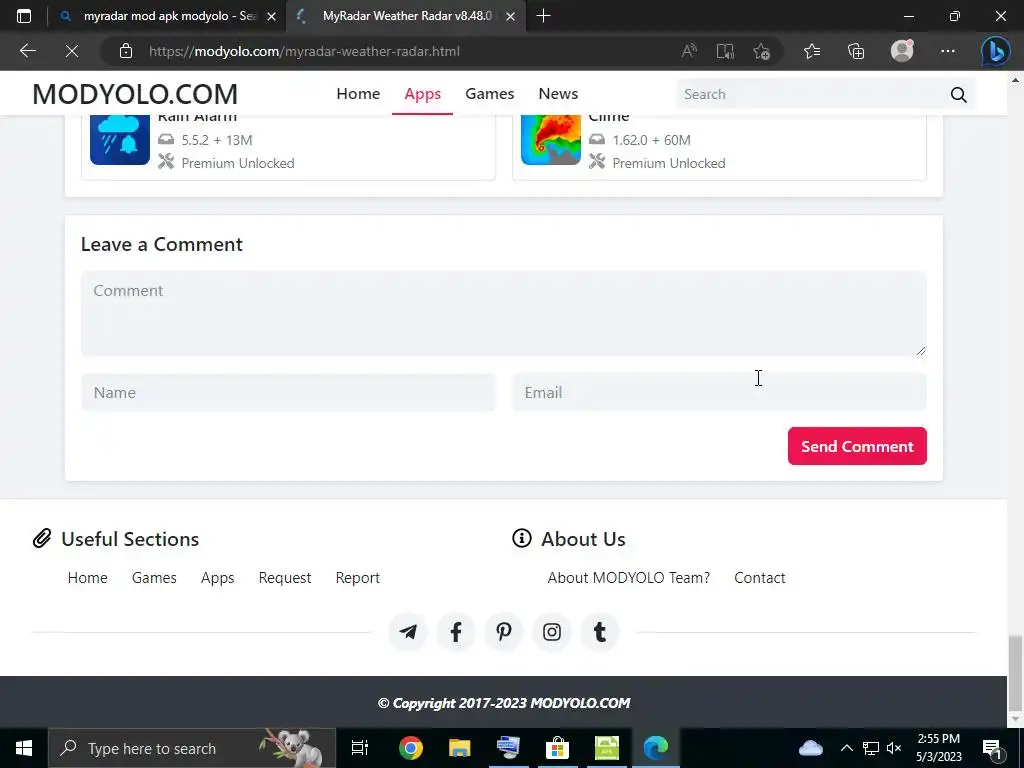Open About MODYOLO Team? link
The height and width of the screenshot is (768, 1024).
pos(628,578)
